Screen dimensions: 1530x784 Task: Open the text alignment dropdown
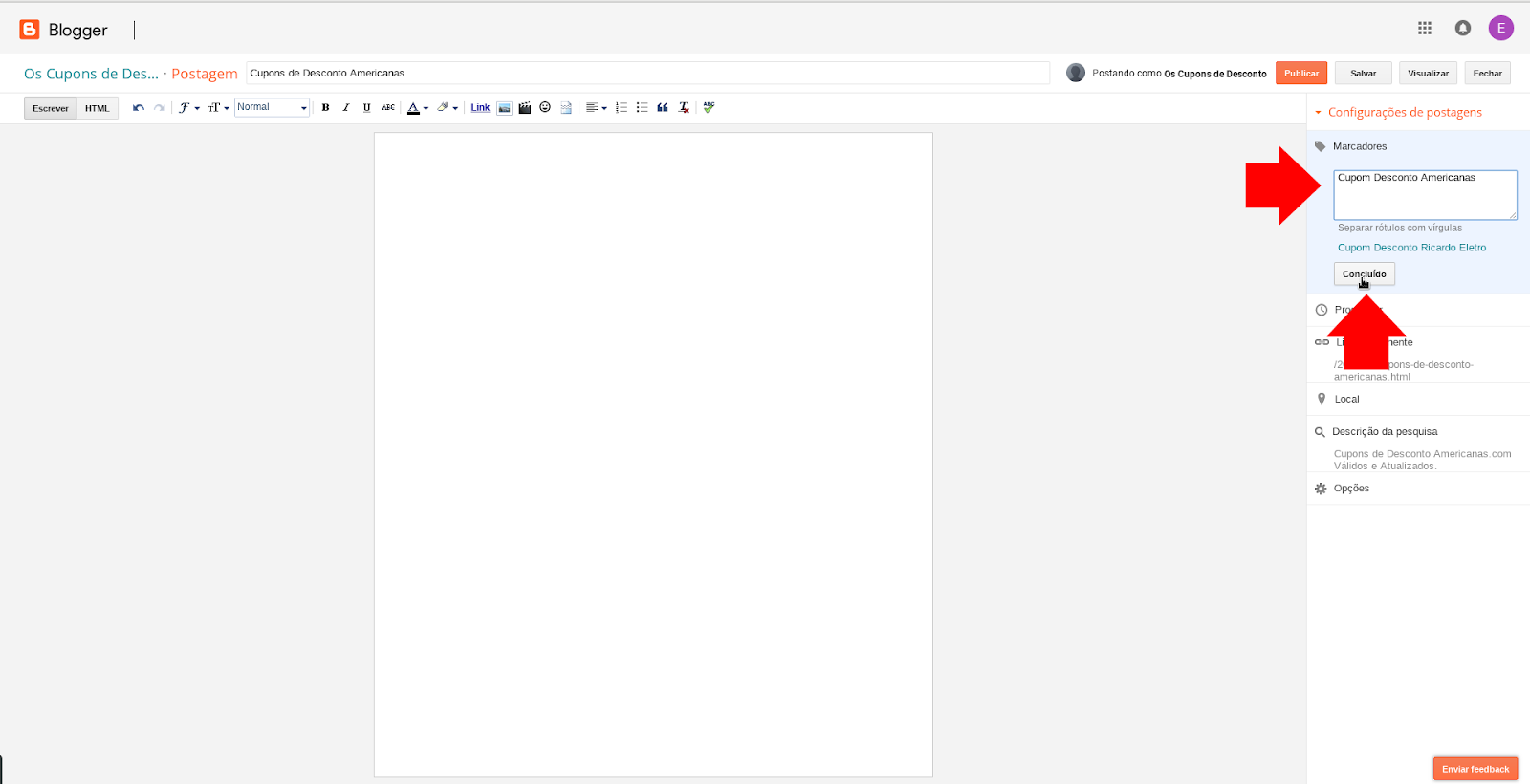click(x=597, y=108)
